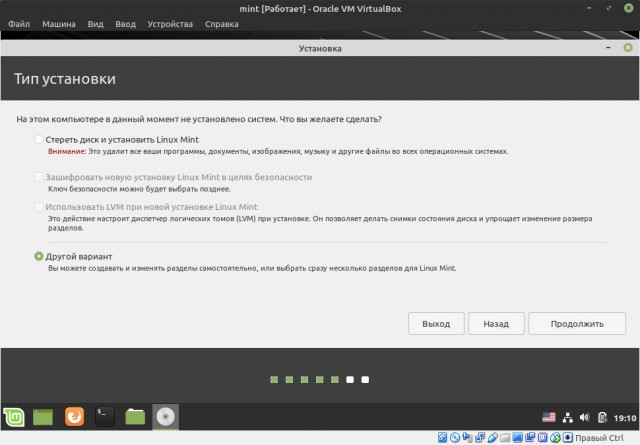The width and height of the screenshot is (640, 445).
Task: Click the VirtualBox recording status icon
Action: tap(530, 438)
